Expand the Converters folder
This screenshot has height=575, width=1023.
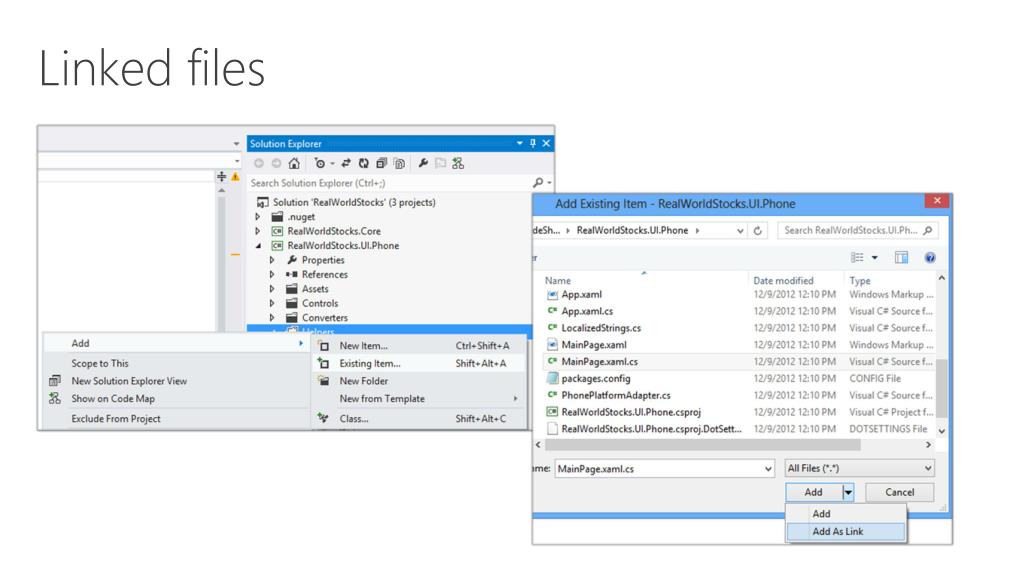point(272,317)
